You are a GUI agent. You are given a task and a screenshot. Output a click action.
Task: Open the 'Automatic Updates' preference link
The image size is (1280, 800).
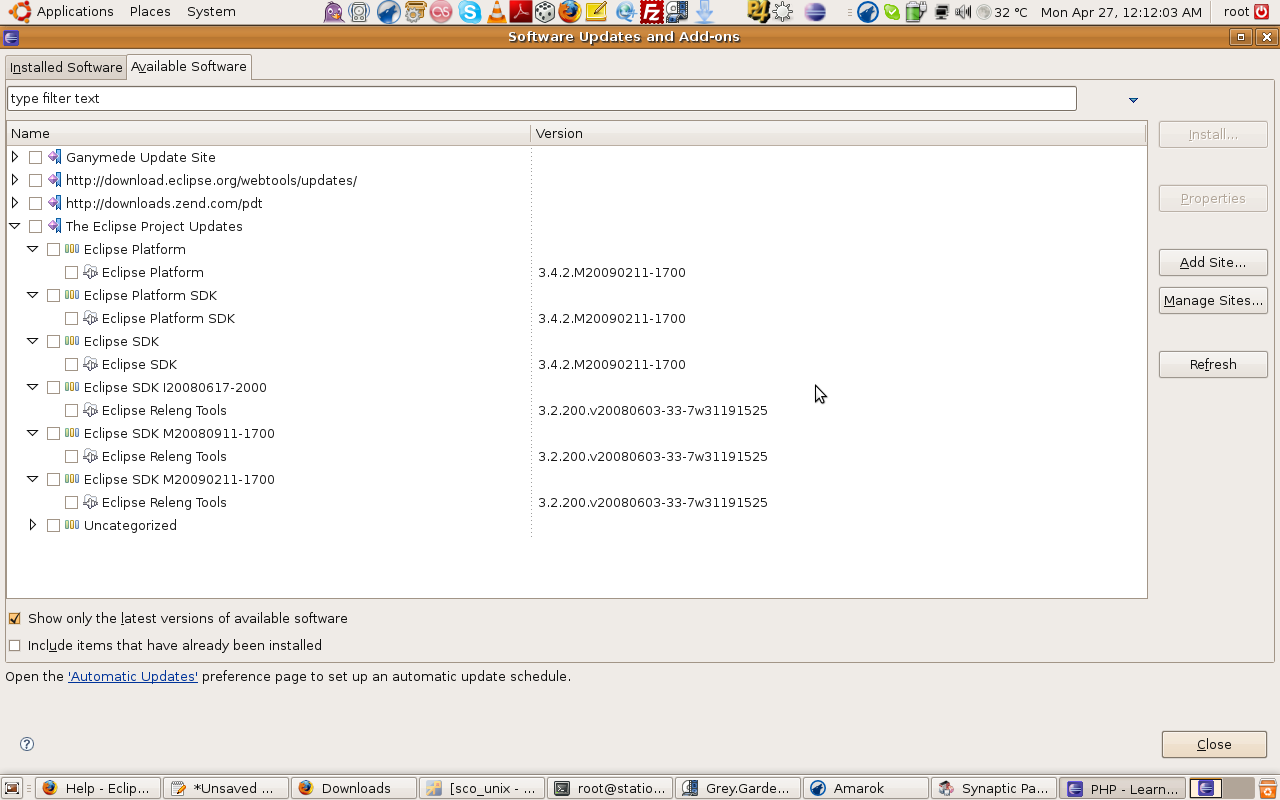click(133, 676)
